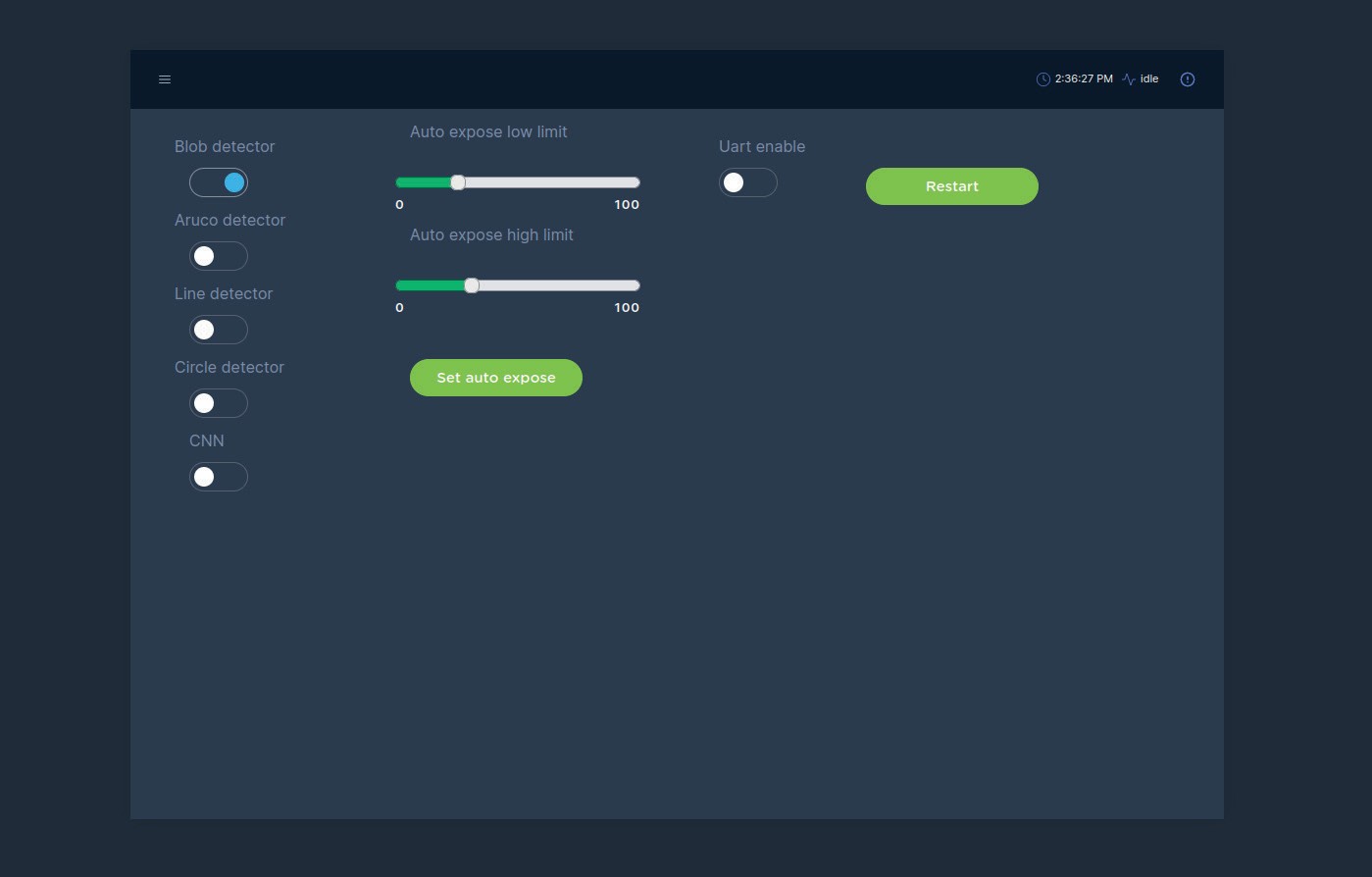Switch on the Circle detector
This screenshot has height=877, width=1372.
click(x=219, y=403)
